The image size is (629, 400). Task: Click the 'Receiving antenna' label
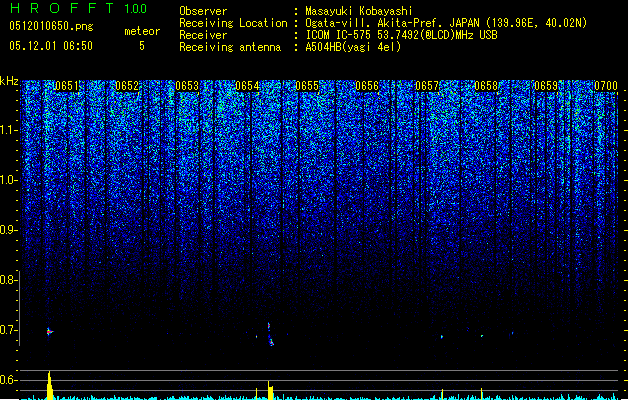coord(230,47)
